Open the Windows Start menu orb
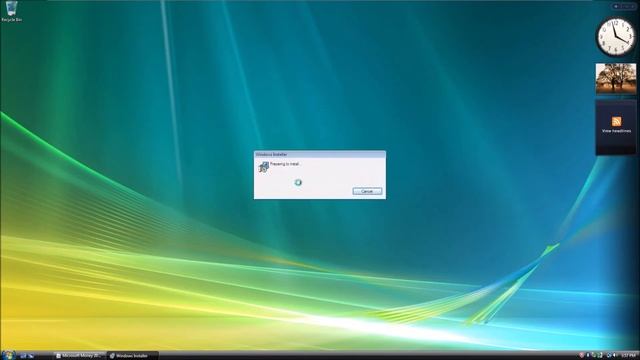Image resolution: width=640 pixels, height=360 pixels. (x=8, y=355)
